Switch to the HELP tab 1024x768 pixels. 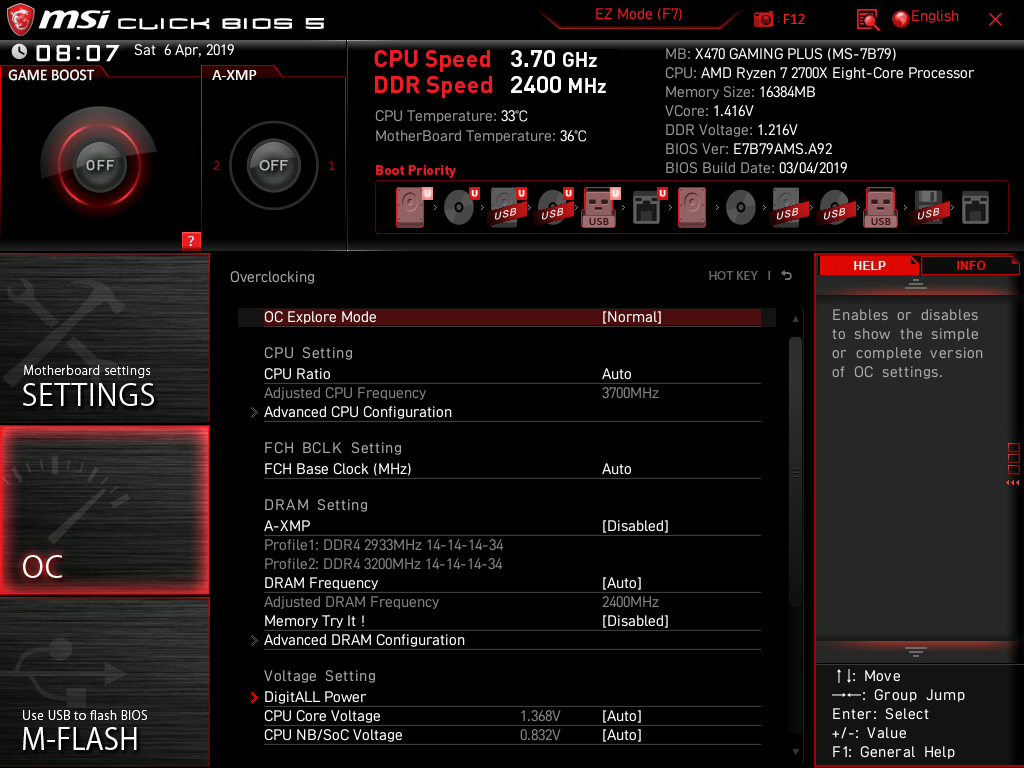(x=869, y=265)
